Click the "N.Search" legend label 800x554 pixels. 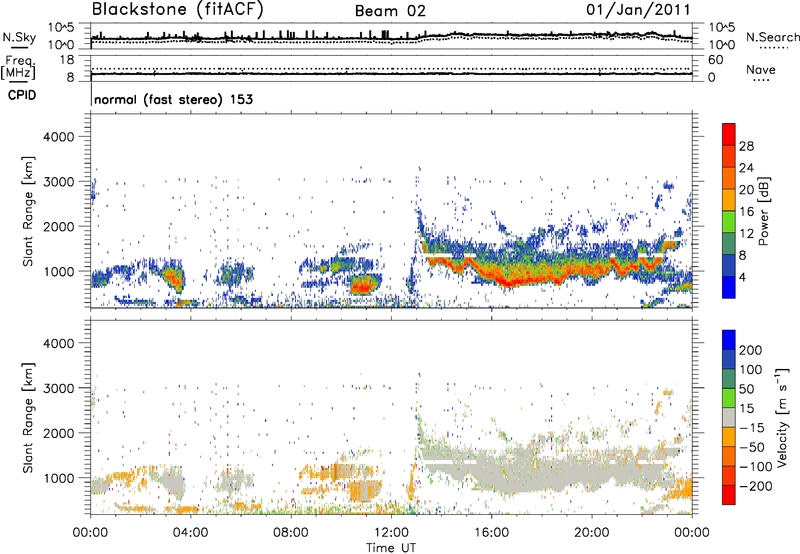[772, 37]
